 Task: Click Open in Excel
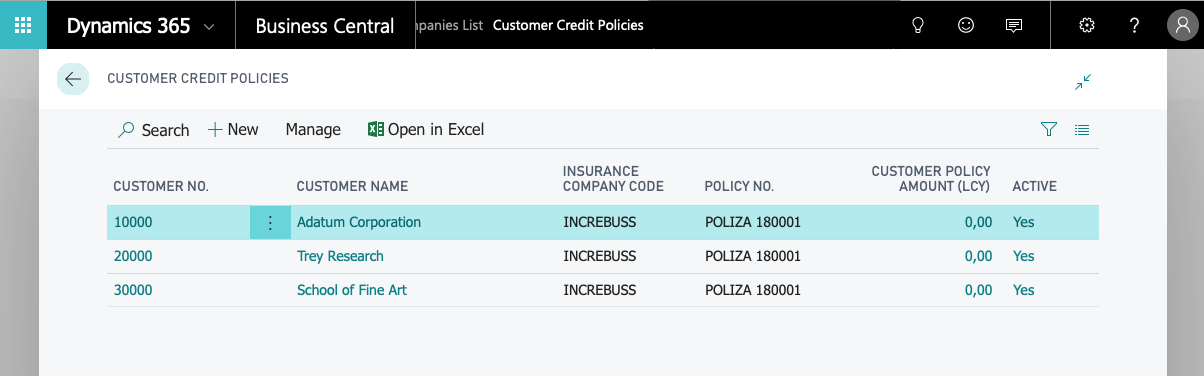(x=426, y=129)
